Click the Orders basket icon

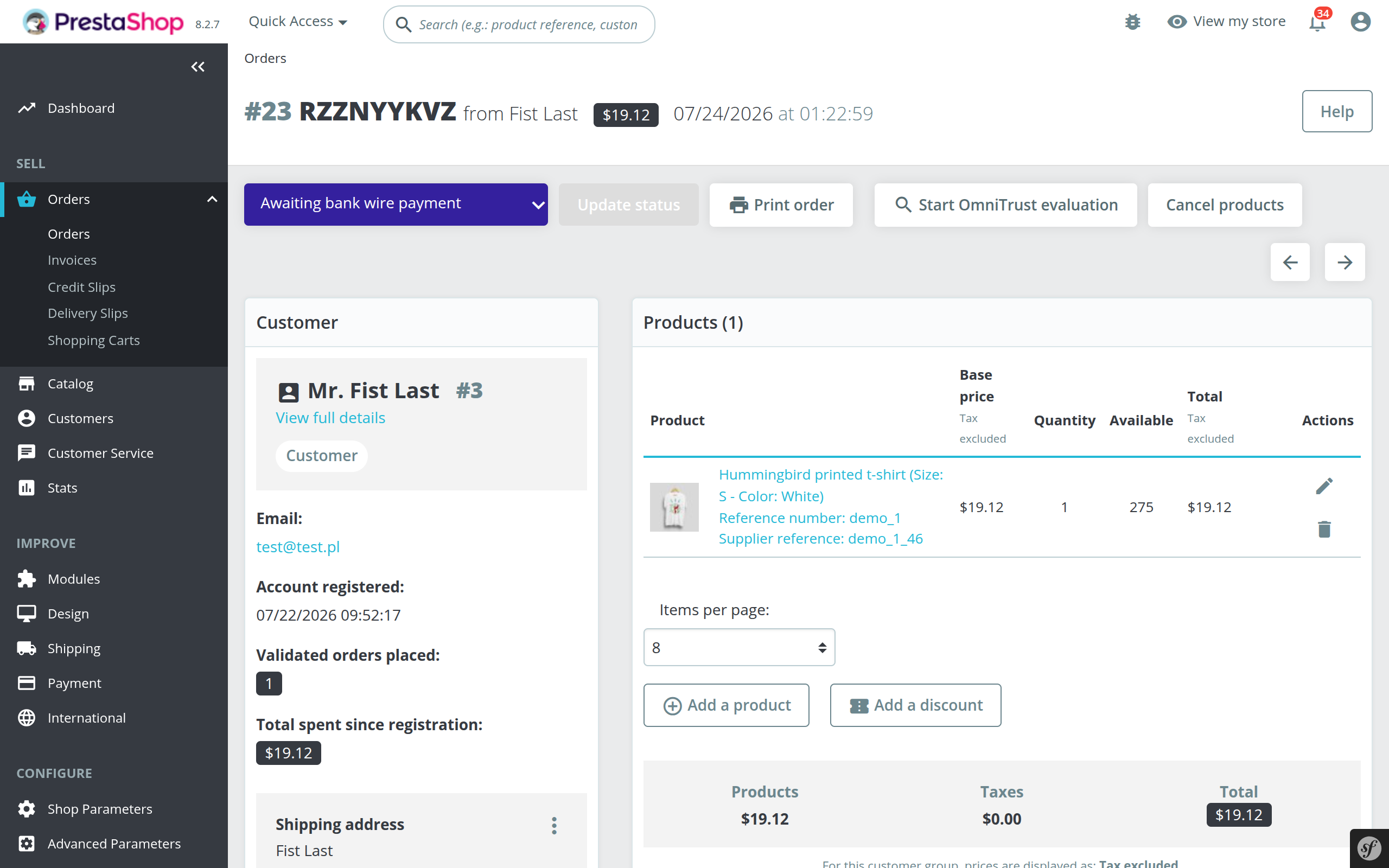[27, 199]
